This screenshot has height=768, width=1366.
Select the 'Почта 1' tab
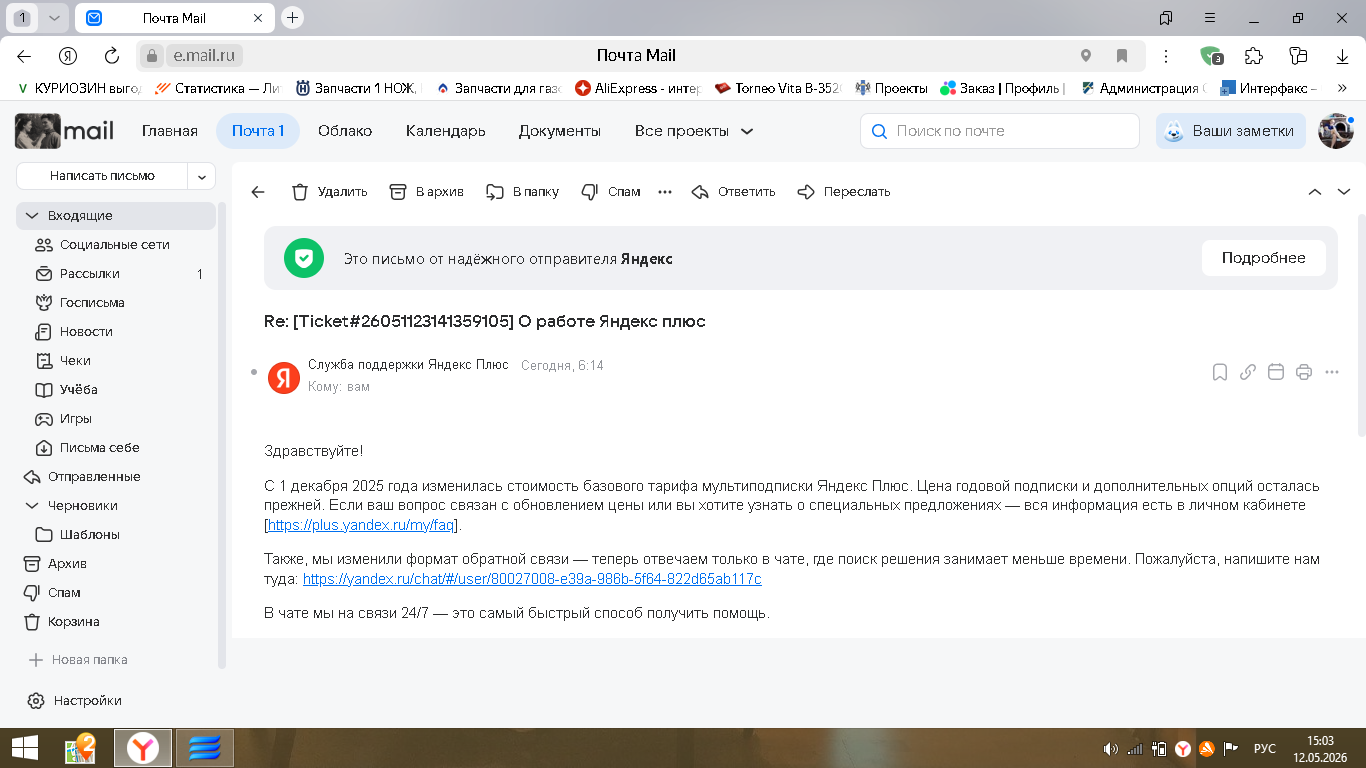tap(258, 131)
